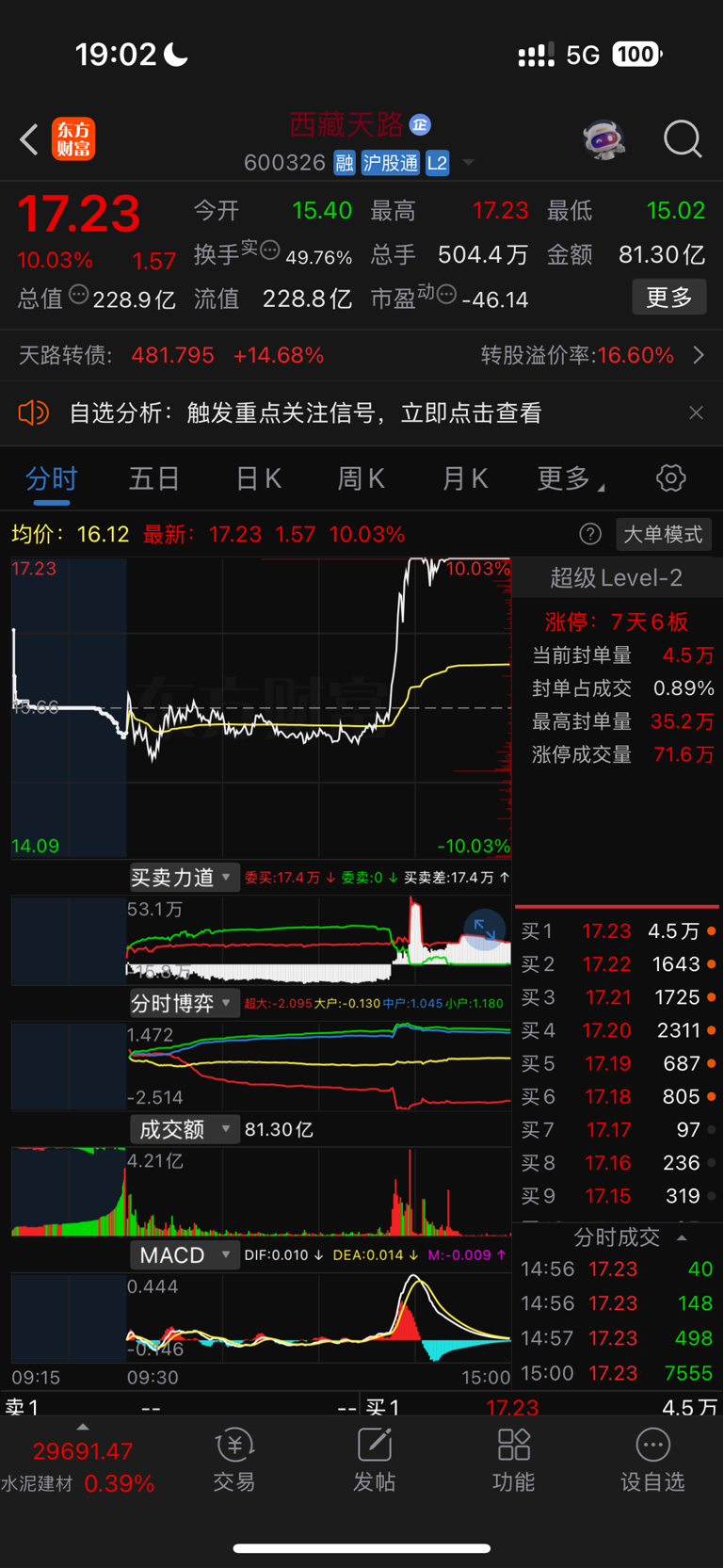Viewport: 724px width, 1568px height.
Task: Collapse the 分时成交 panel arrow
Action: click(682, 1237)
